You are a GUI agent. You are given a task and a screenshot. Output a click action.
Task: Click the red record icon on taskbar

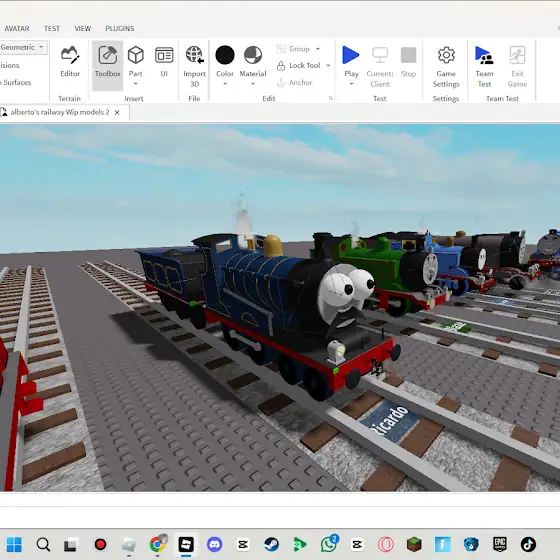(100, 544)
